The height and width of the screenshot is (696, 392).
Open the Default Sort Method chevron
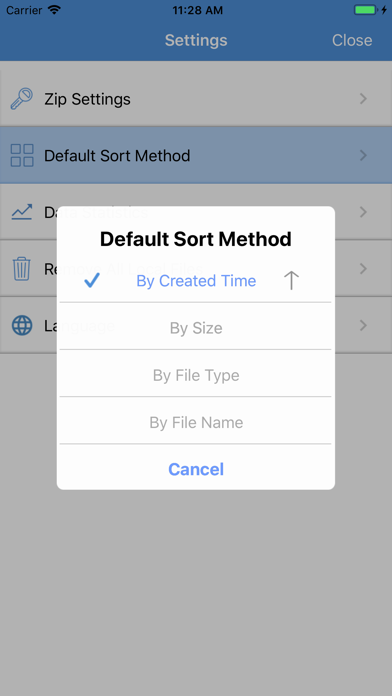(363, 155)
